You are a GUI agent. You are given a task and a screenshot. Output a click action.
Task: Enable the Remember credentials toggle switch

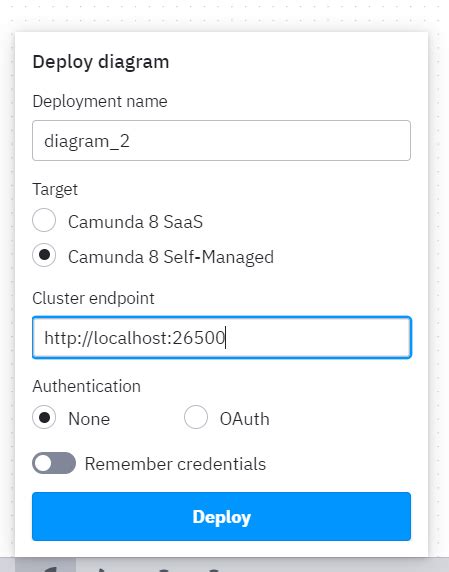pos(54,463)
